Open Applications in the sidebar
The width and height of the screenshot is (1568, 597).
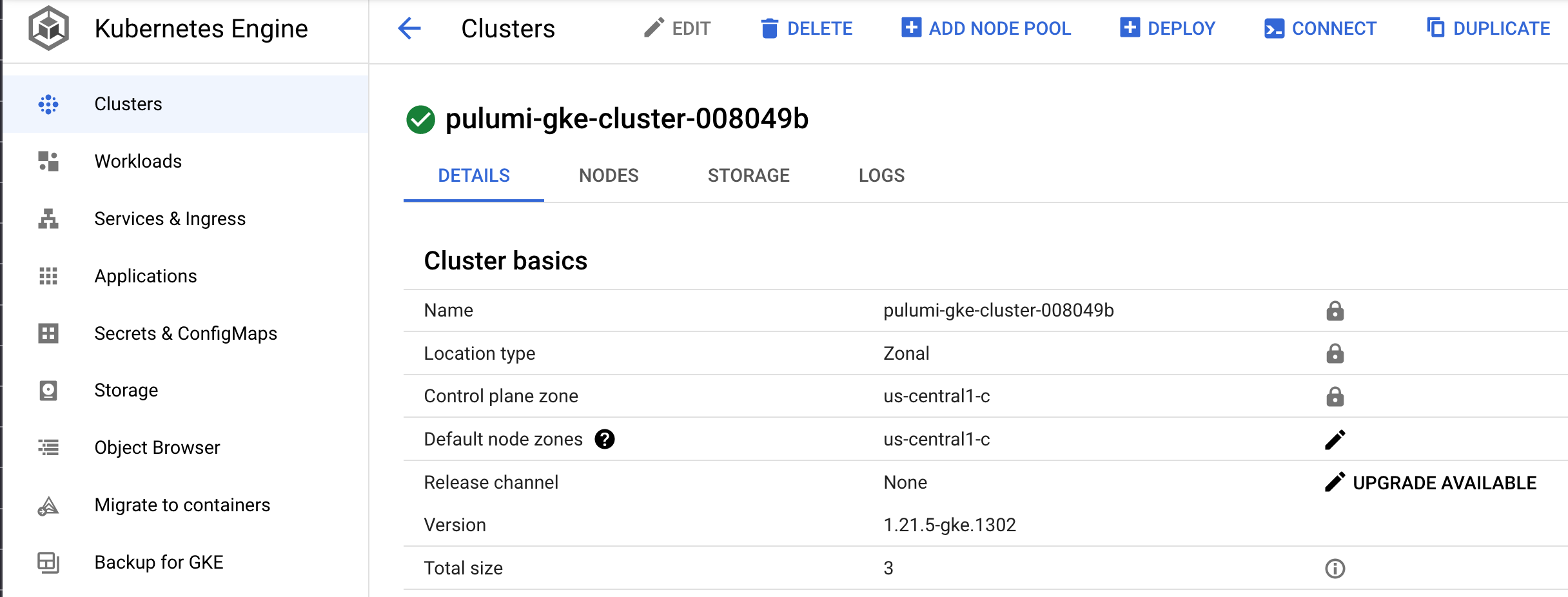coord(186,276)
